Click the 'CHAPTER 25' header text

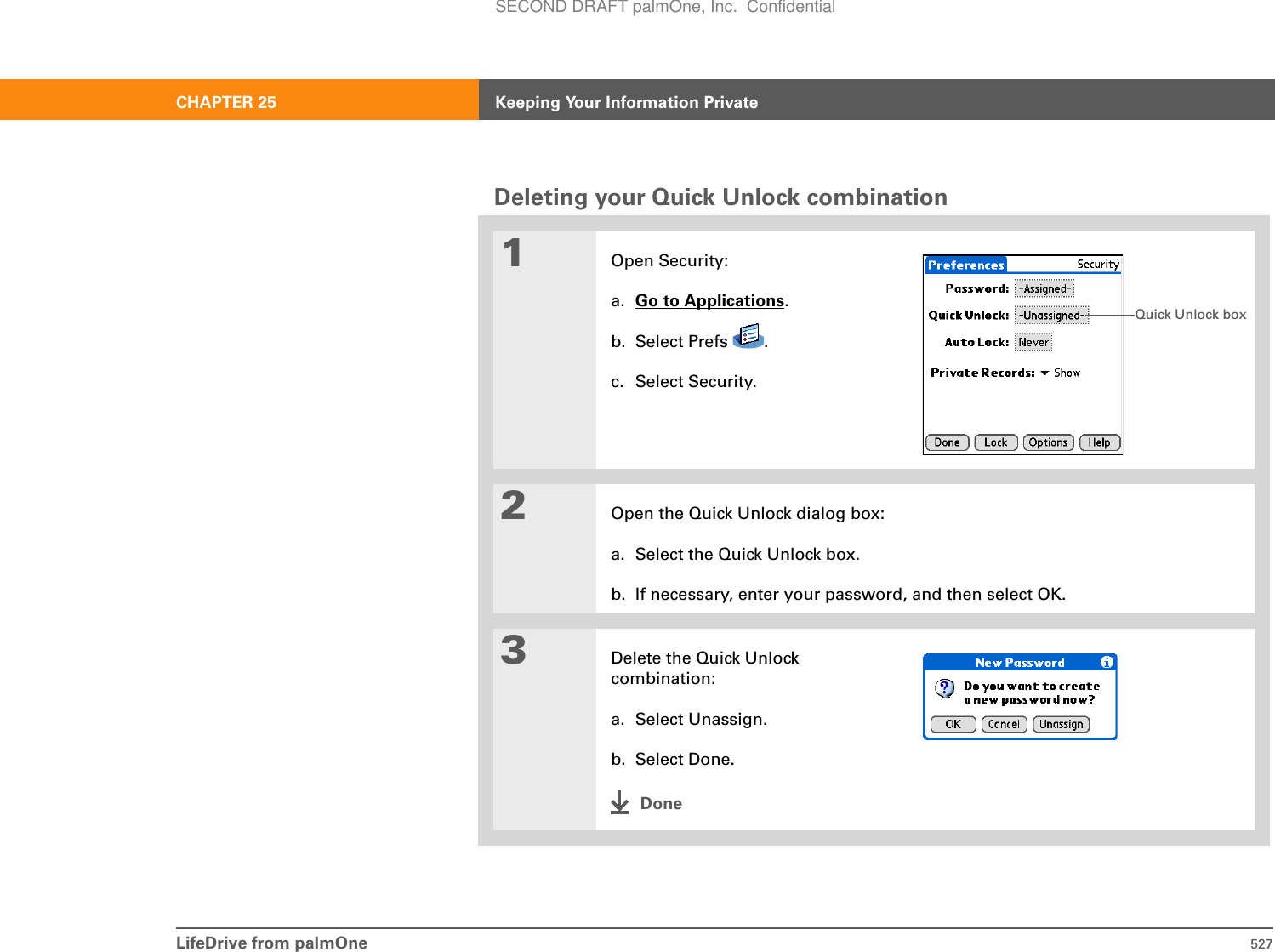point(226,102)
